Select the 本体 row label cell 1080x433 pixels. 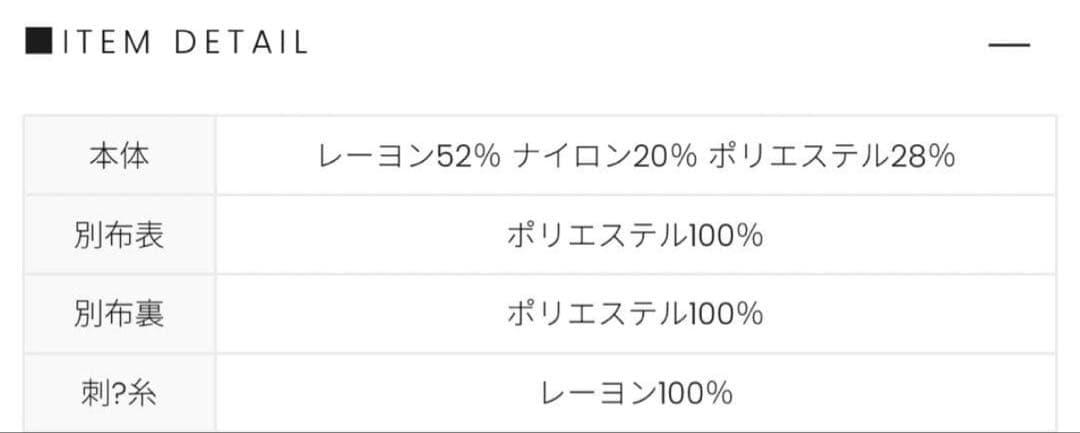pos(119,157)
